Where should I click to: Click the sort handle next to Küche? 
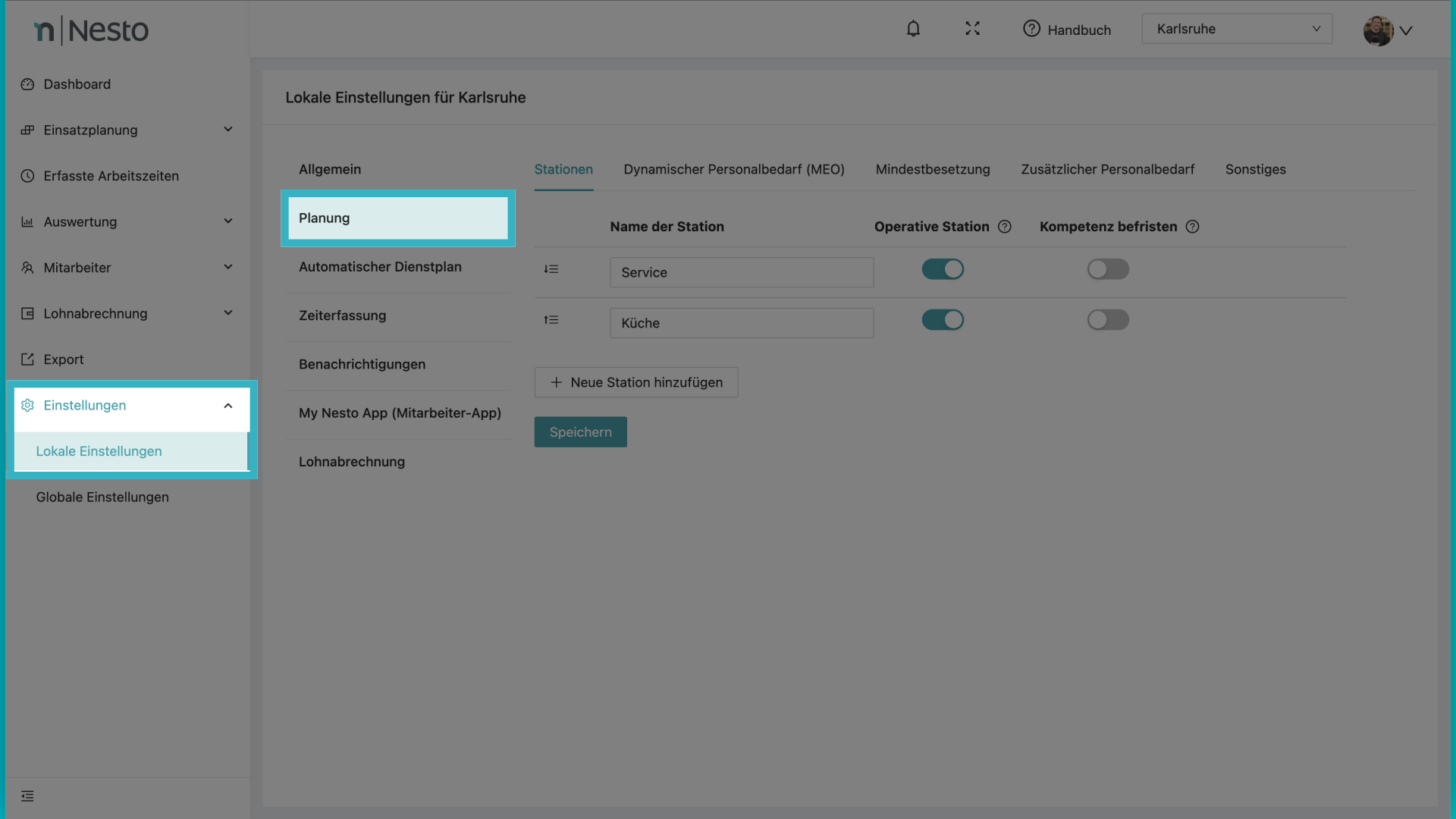(x=551, y=320)
